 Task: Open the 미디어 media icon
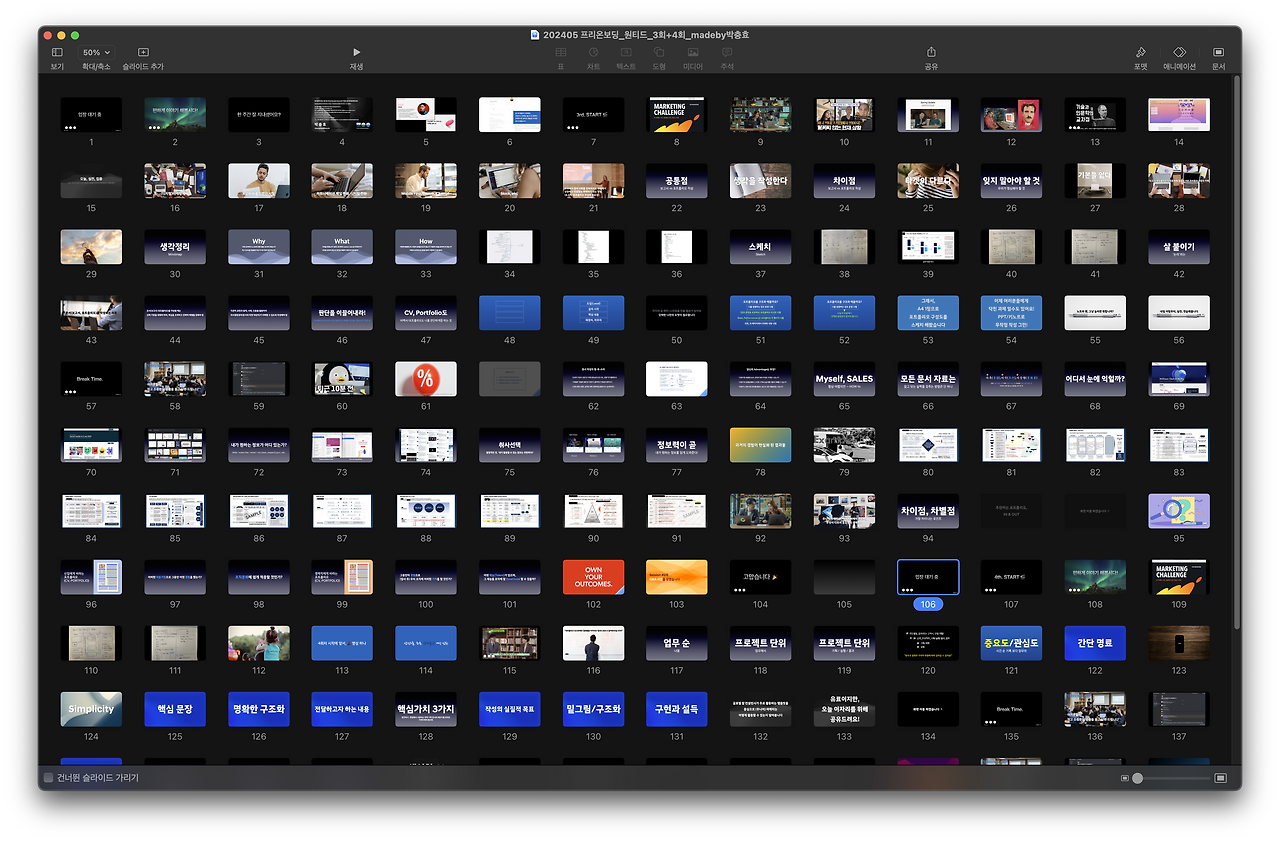tap(693, 52)
